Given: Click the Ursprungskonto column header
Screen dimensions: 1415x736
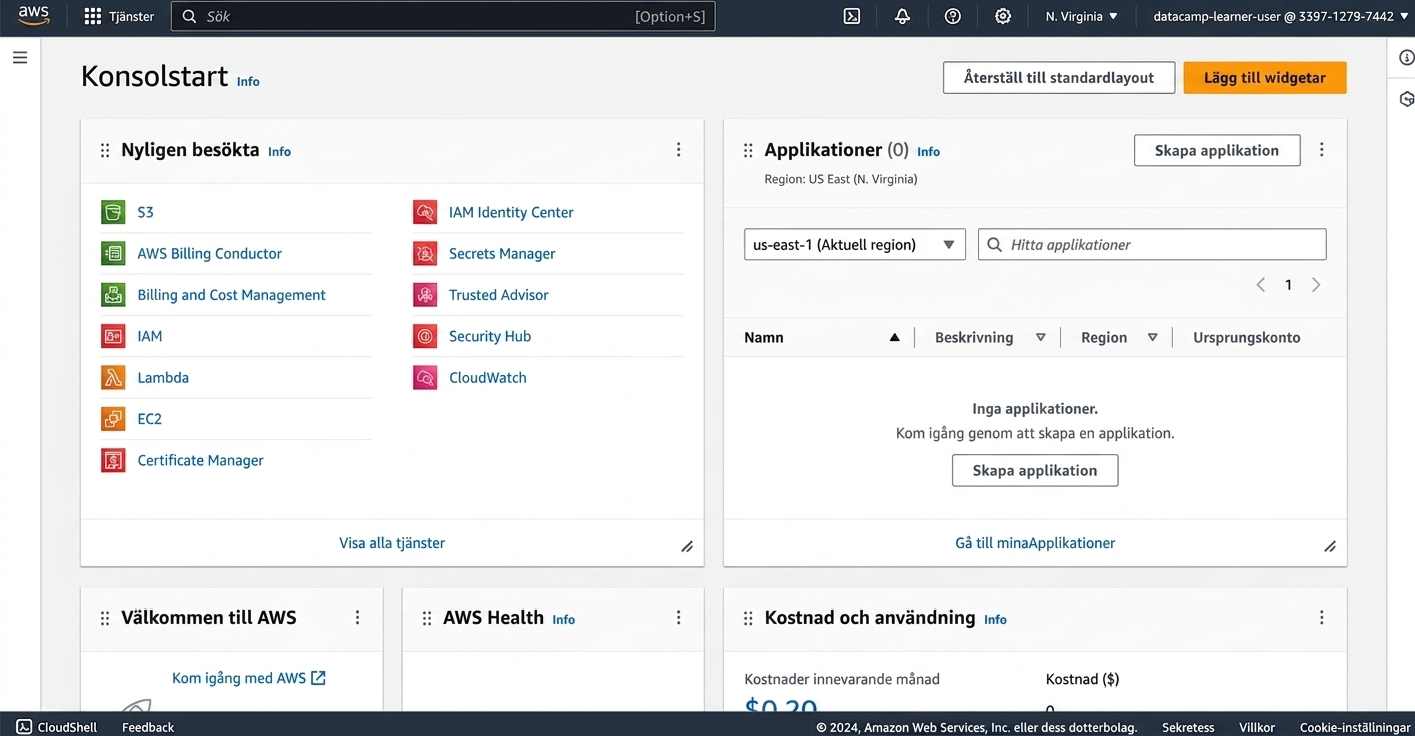Looking at the screenshot, I should (1247, 338).
